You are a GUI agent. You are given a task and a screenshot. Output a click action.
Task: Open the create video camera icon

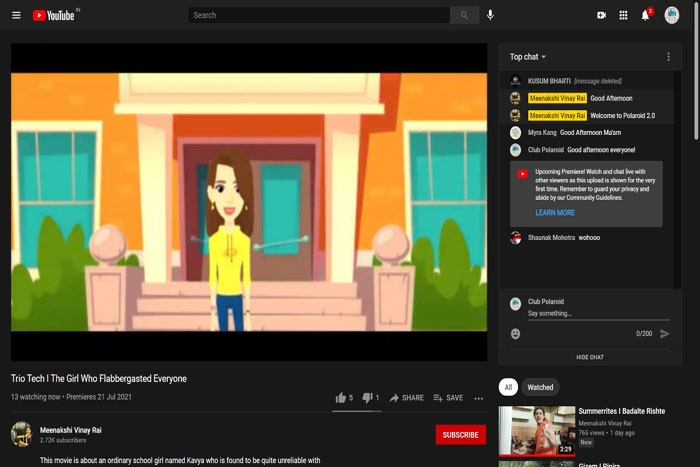pyautogui.click(x=601, y=16)
